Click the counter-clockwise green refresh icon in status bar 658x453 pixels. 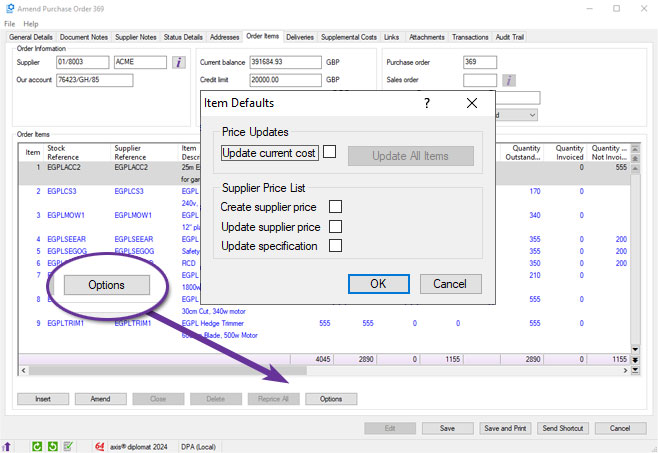tap(52, 446)
